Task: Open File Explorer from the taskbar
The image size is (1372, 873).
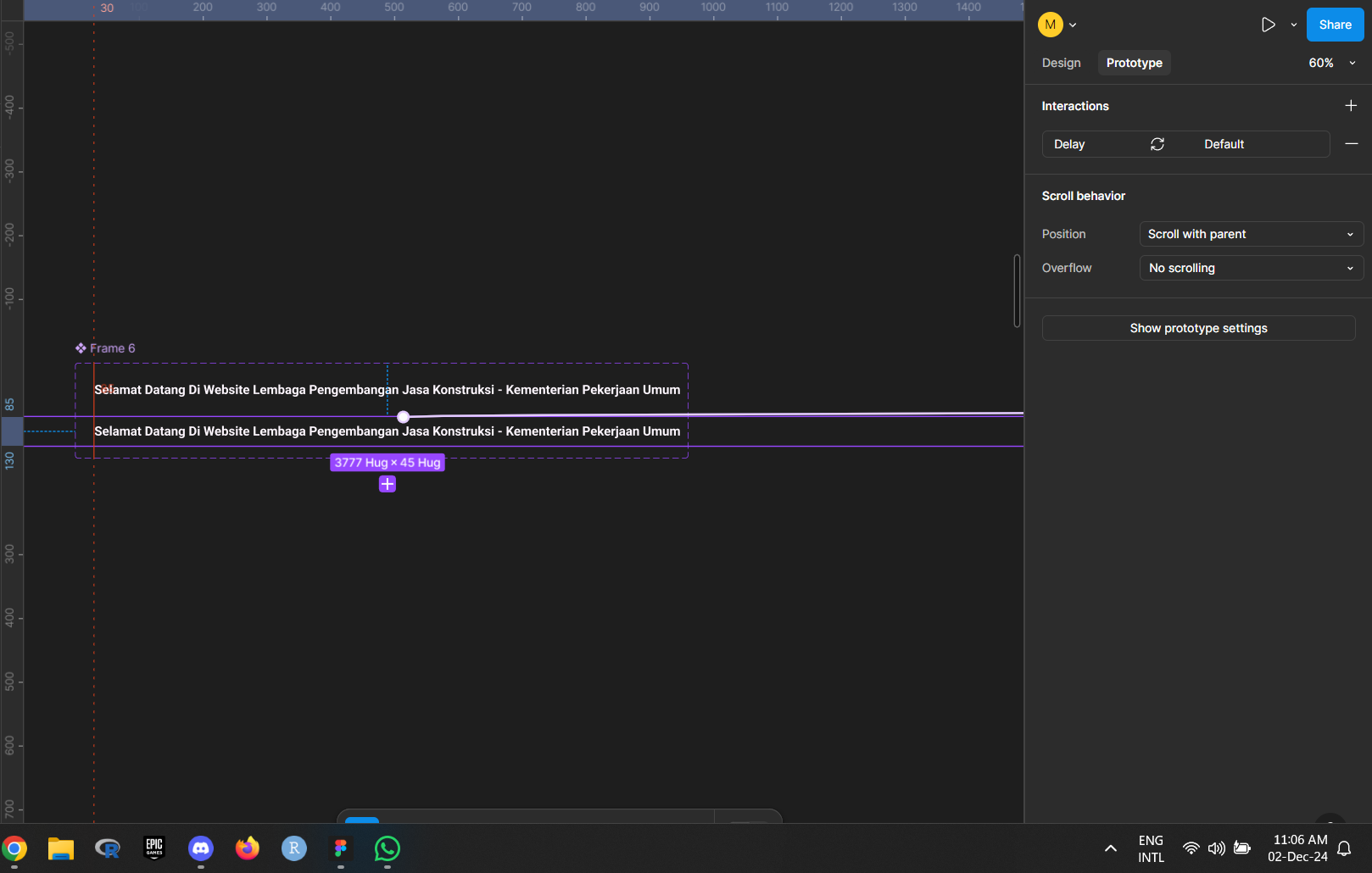Action: point(61,848)
